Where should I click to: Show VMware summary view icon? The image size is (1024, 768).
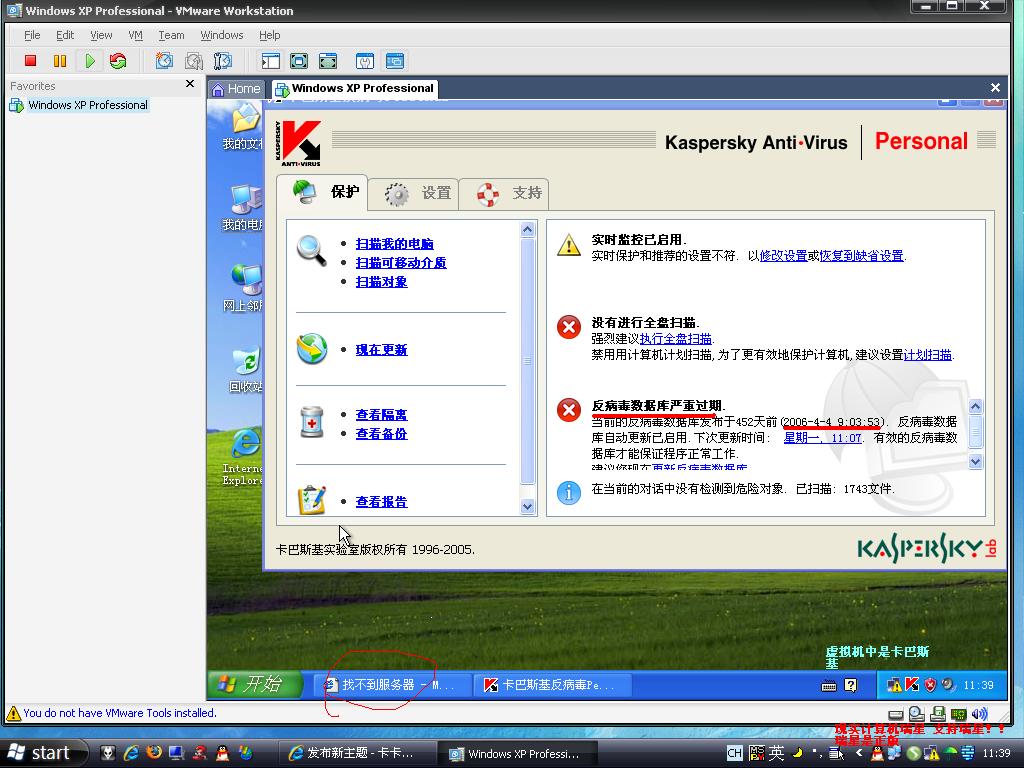364,61
